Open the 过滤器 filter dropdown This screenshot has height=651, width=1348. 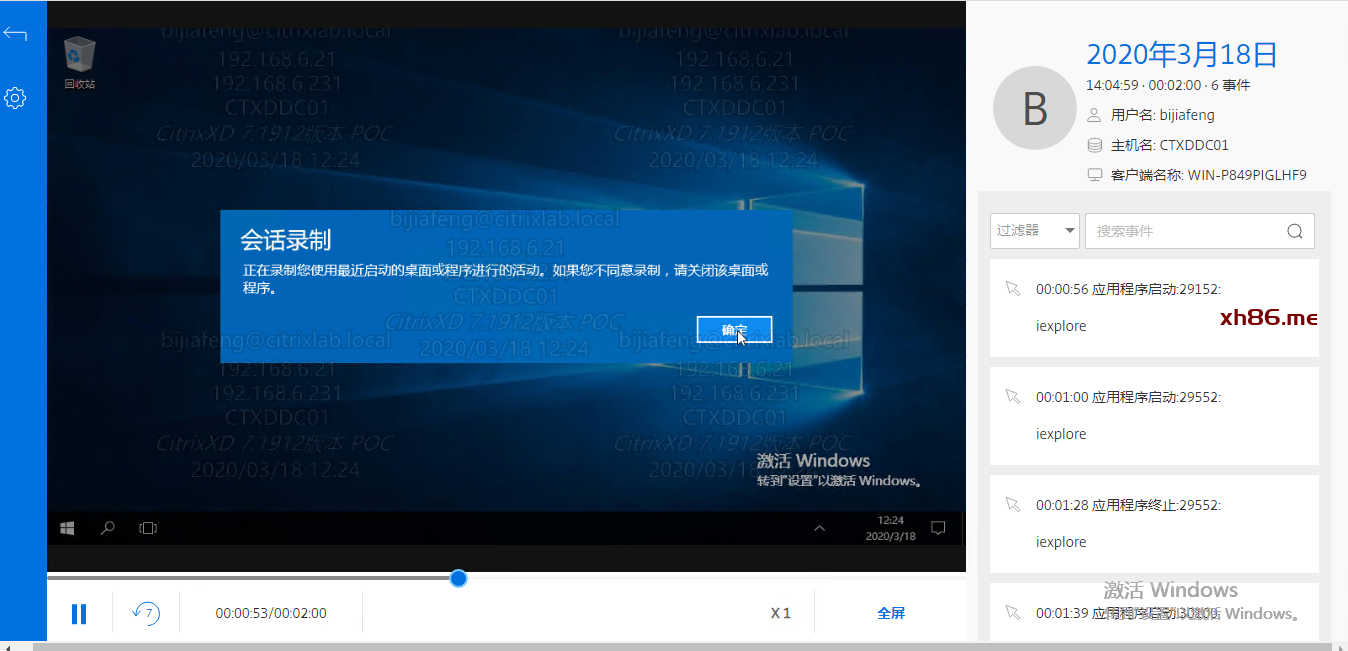tap(1034, 231)
